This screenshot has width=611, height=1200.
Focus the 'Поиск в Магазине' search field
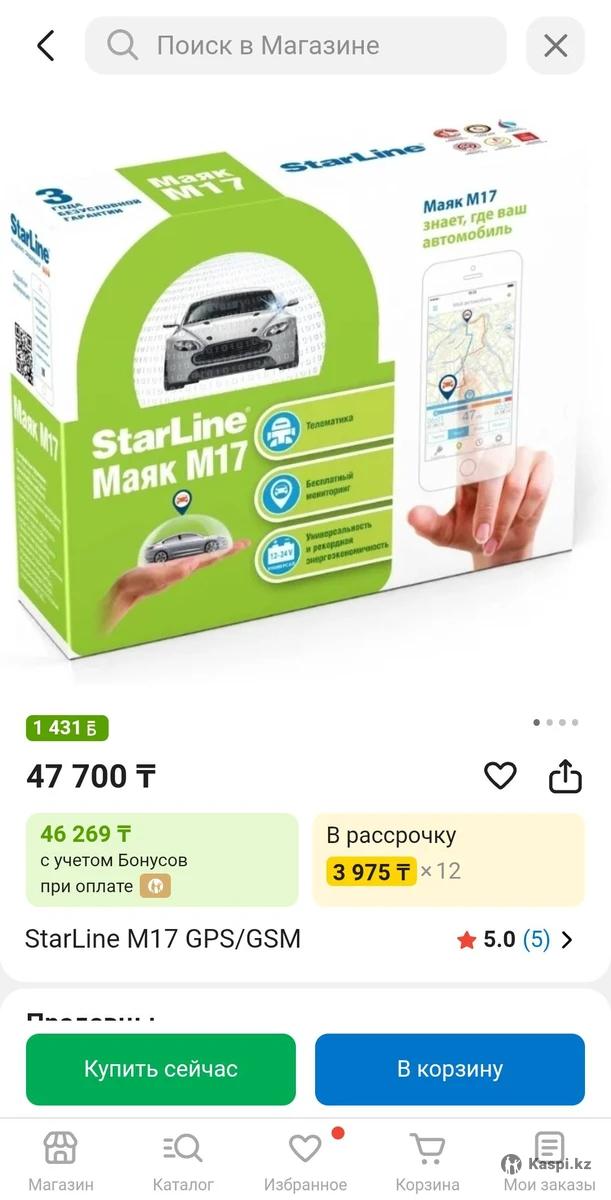(296, 45)
